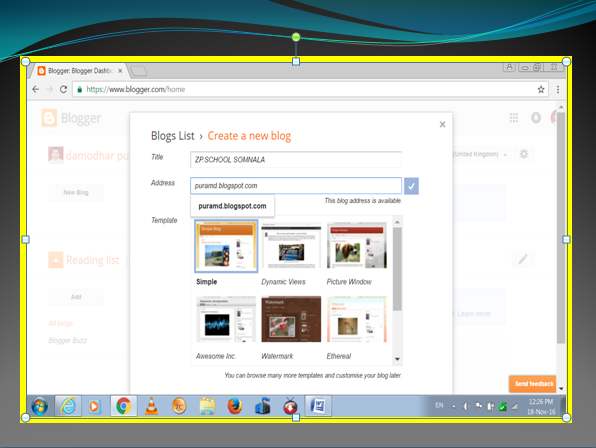Select the Simple template thumbnail
This screenshot has height=448, width=596.
[x=226, y=245]
